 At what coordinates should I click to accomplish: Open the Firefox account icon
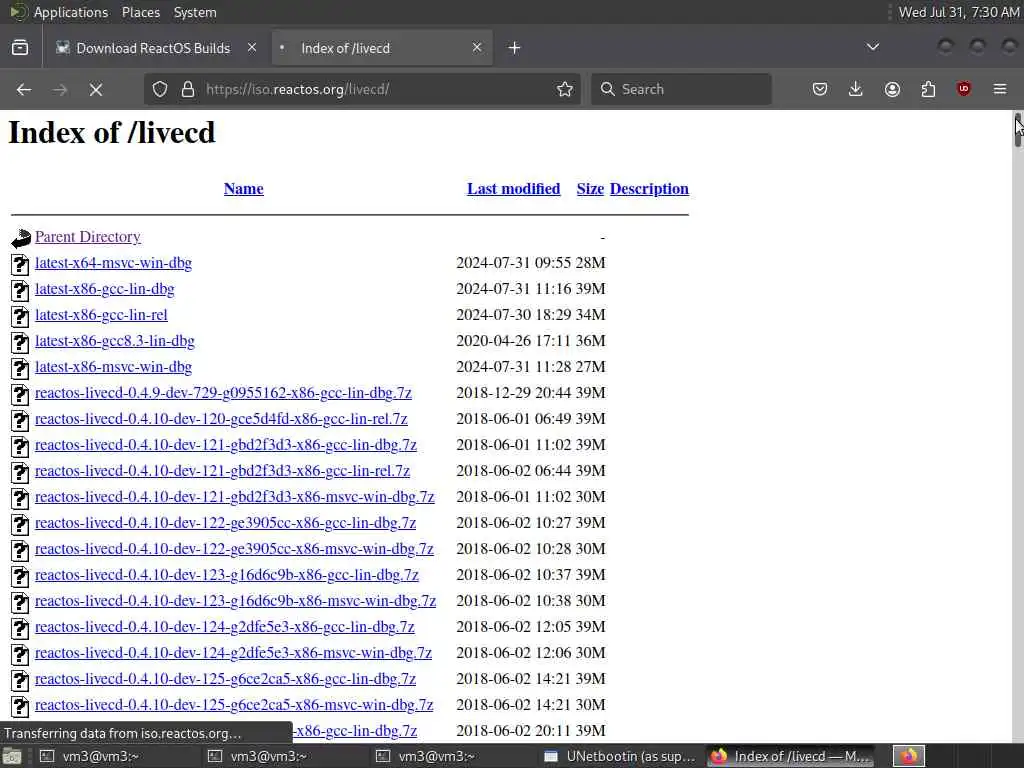(x=892, y=89)
